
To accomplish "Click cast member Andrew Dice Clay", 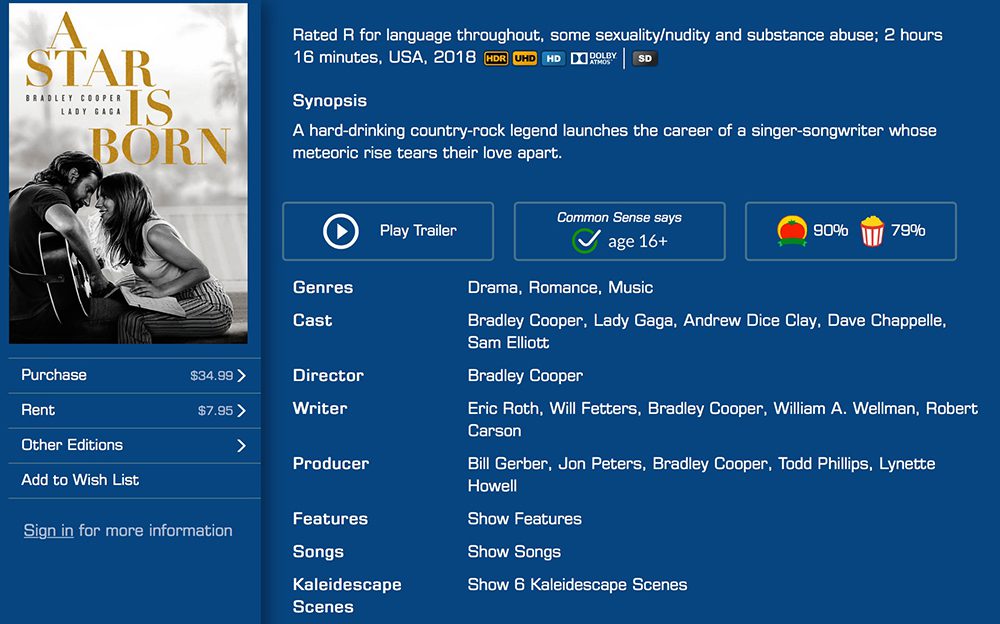I will coord(750,320).
